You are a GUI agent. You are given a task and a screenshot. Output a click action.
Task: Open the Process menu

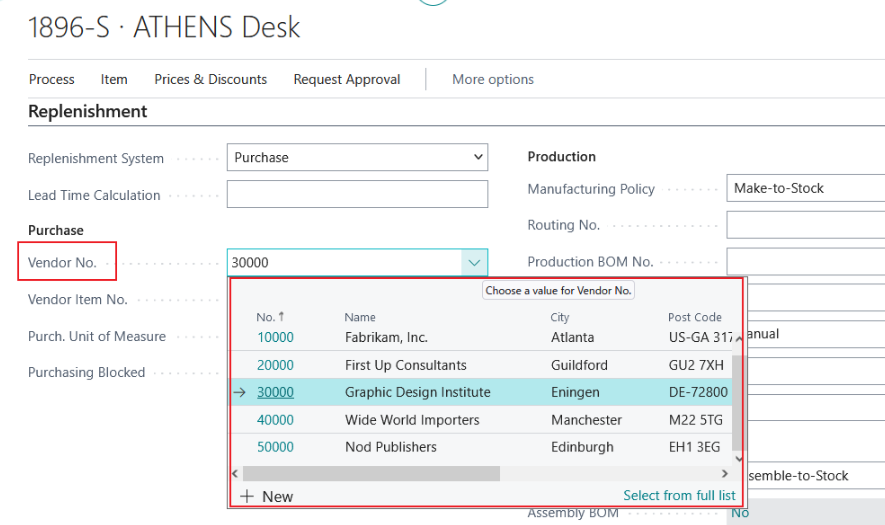coord(51,80)
